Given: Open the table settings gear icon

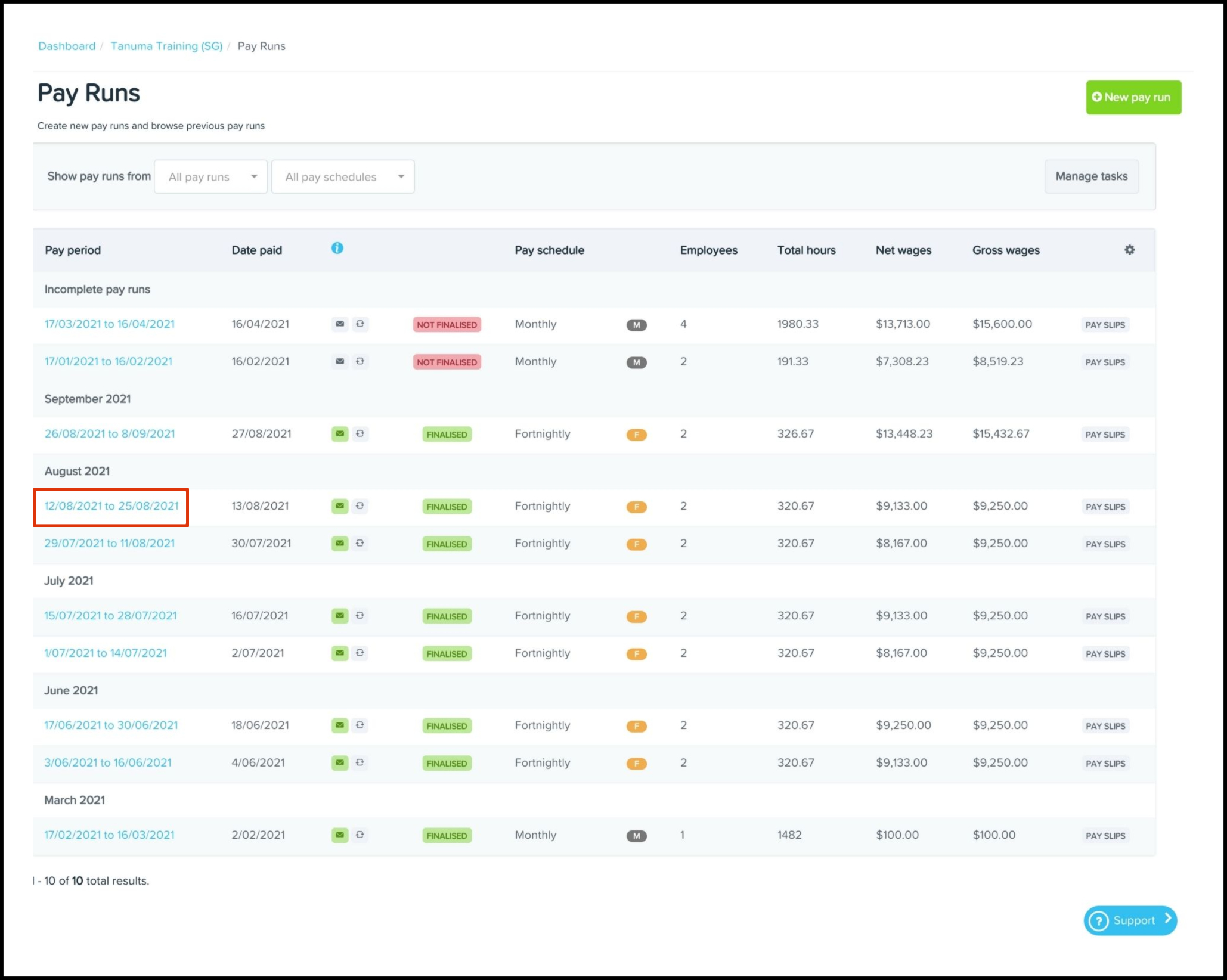Looking at the screenshot, I should [1129, 250].
